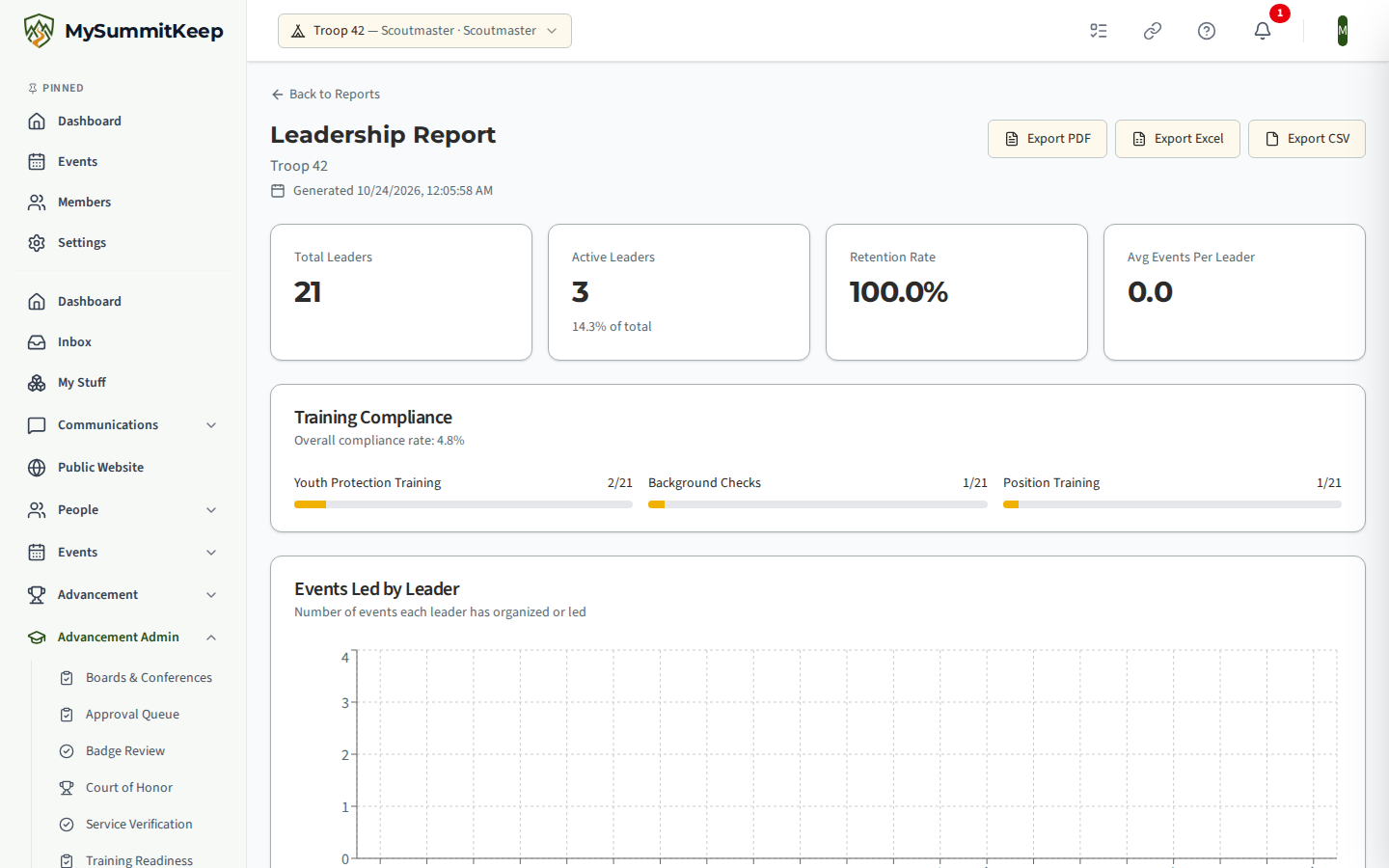The height and width of the screenshot is (868, 1389).
Task: Click the pinned Members people icon
Action: click(37, 203)
